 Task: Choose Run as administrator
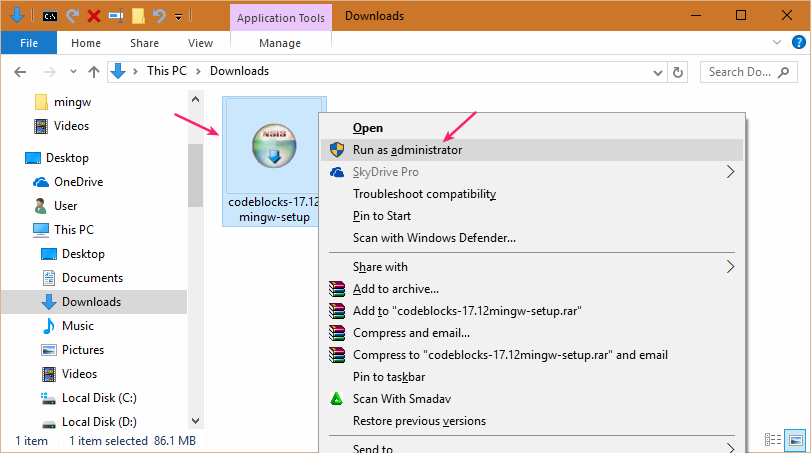click(532, 150)
